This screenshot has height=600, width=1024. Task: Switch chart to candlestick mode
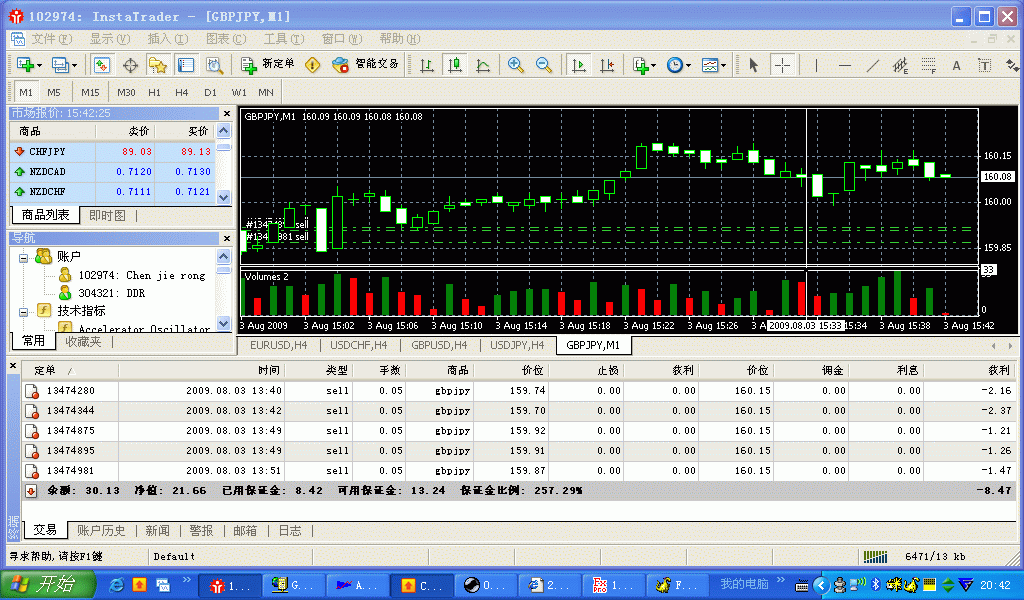point(455,65)
